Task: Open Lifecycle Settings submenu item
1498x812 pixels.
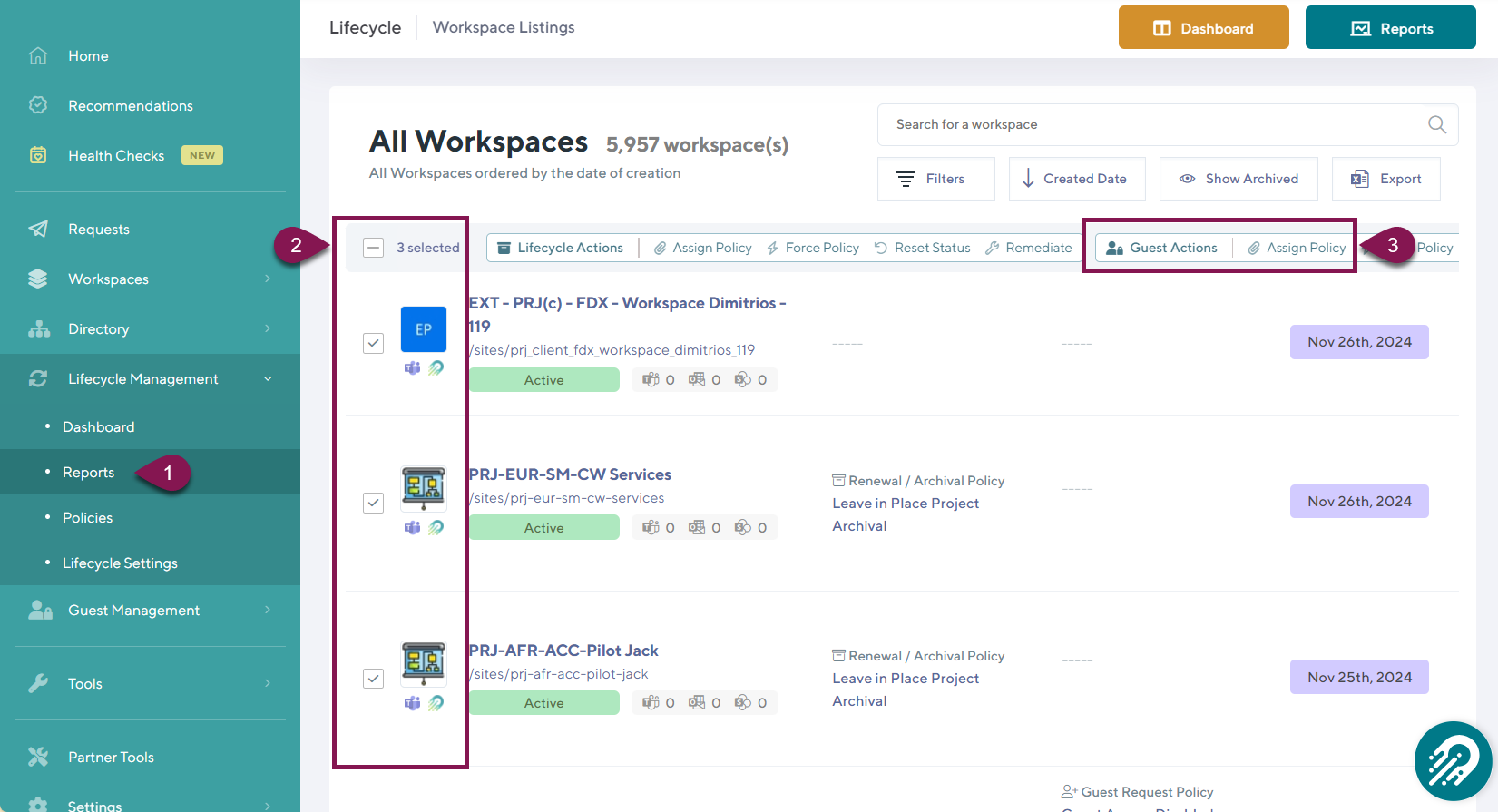Action: point(120,563)
